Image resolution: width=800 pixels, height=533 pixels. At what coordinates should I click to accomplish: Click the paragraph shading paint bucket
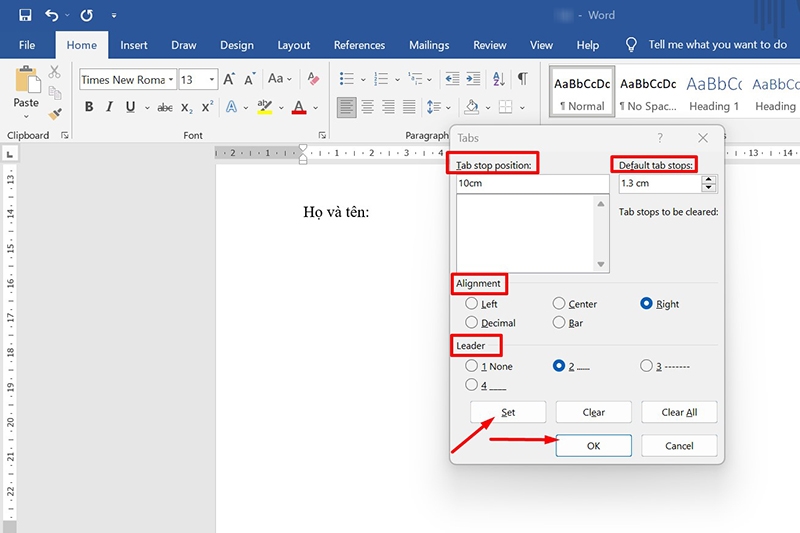coord(471,107)
